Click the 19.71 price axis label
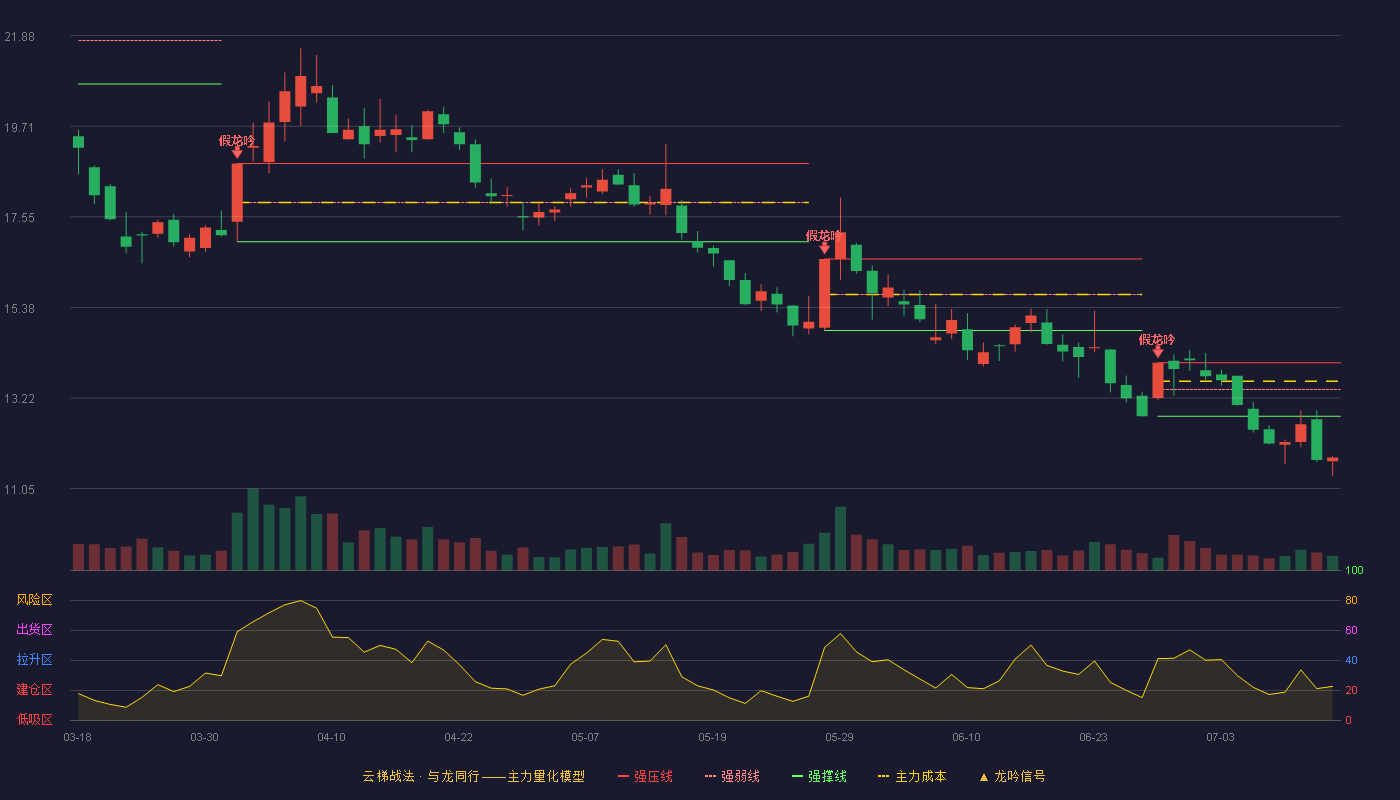Image resolution: width=1400 pixels, height=800 pixels. click(19, 127)
